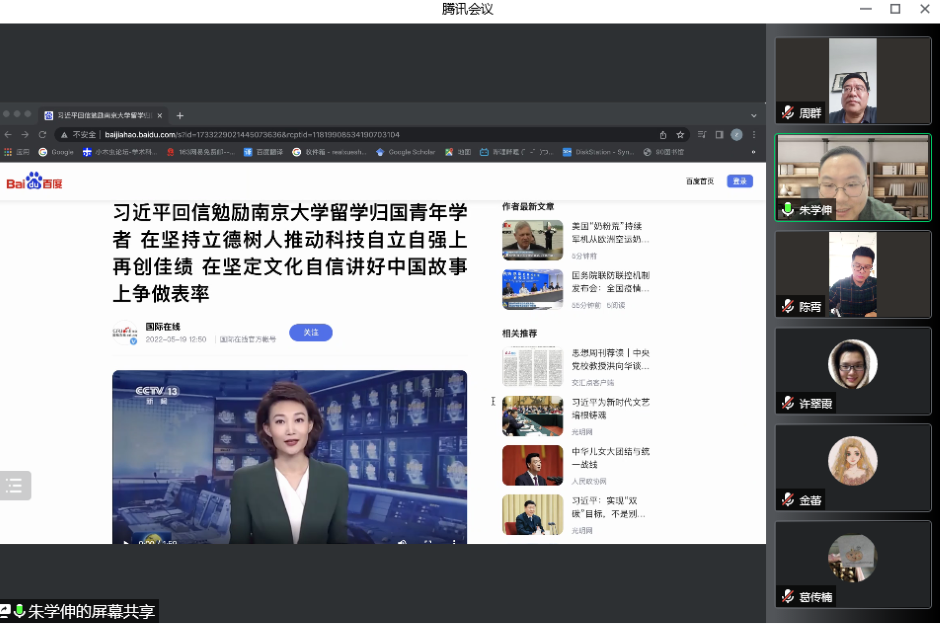Click the browser bookmark star icon

click(680, 134)
